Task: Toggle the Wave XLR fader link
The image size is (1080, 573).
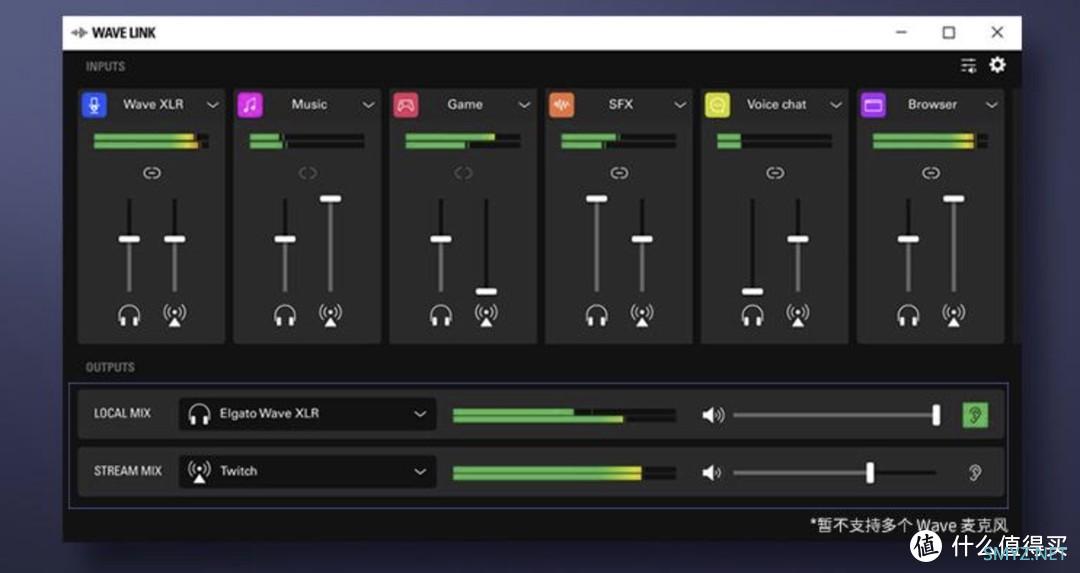Action: point(152,173)
